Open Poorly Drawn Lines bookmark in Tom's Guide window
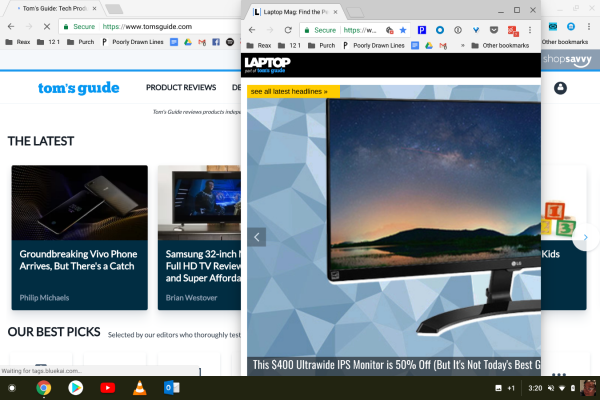This screenshot has height=400, width=600. click(x=133, y=42)
